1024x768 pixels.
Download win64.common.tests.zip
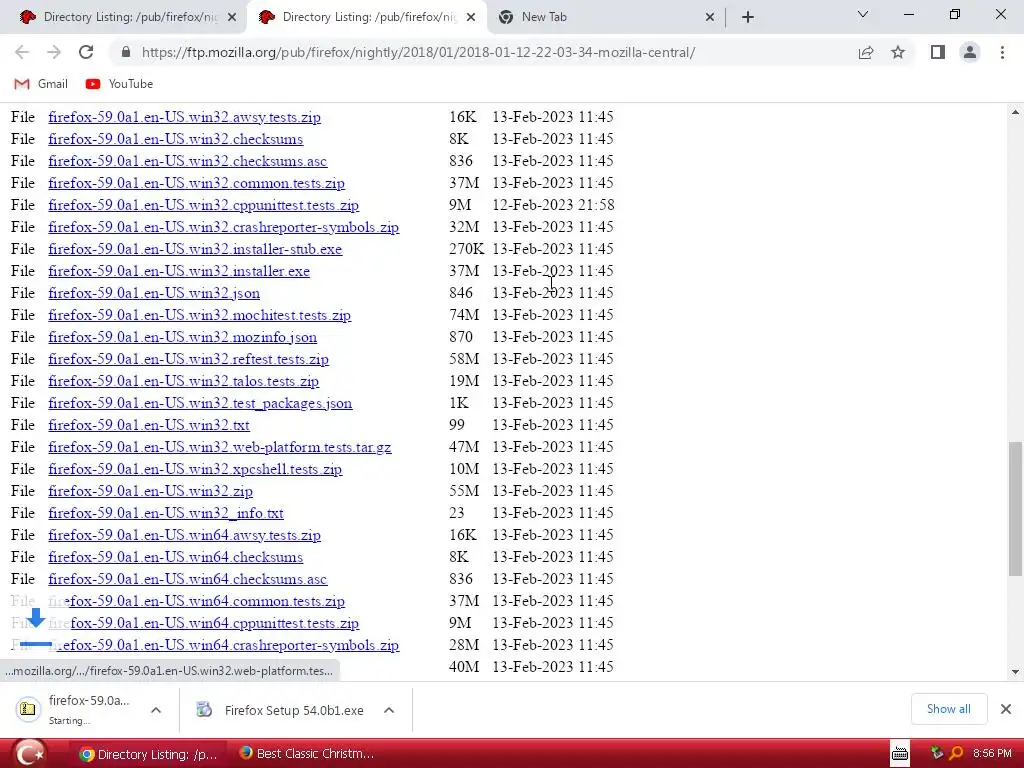[197, 601]
